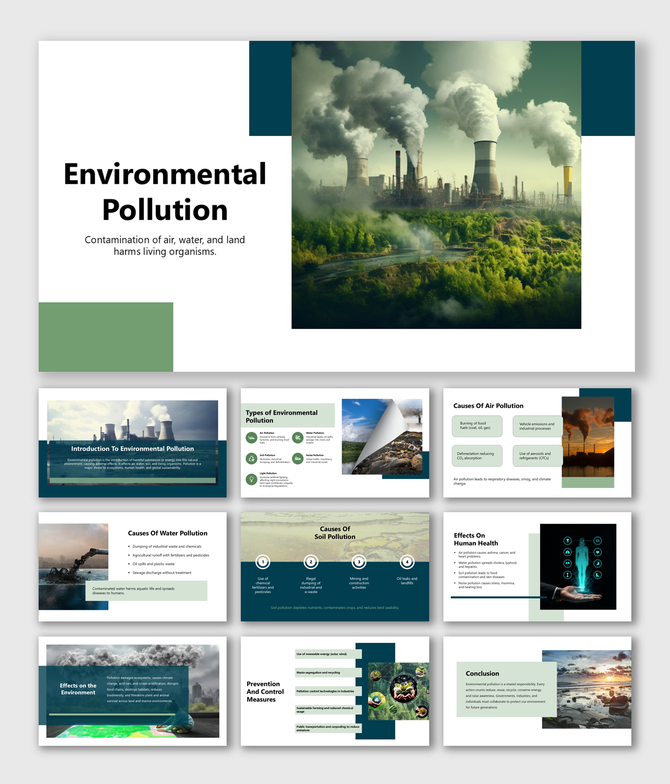Click the holographic human body image
The image size is (670, 784).
[x=578, y=566]
